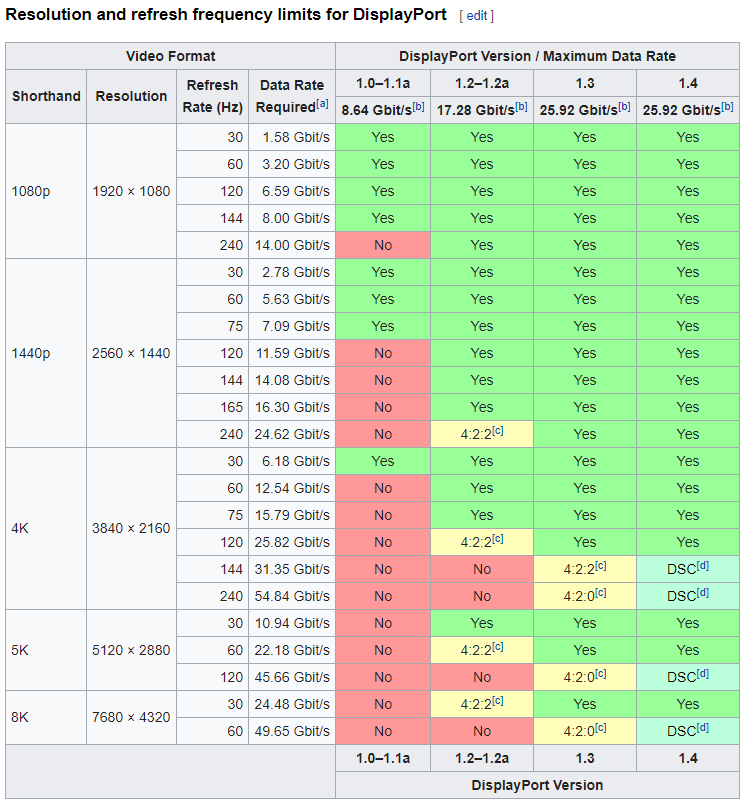Open footnote [b] under the 1.3 version header
The image size is (744, 801).
point(624,106)
